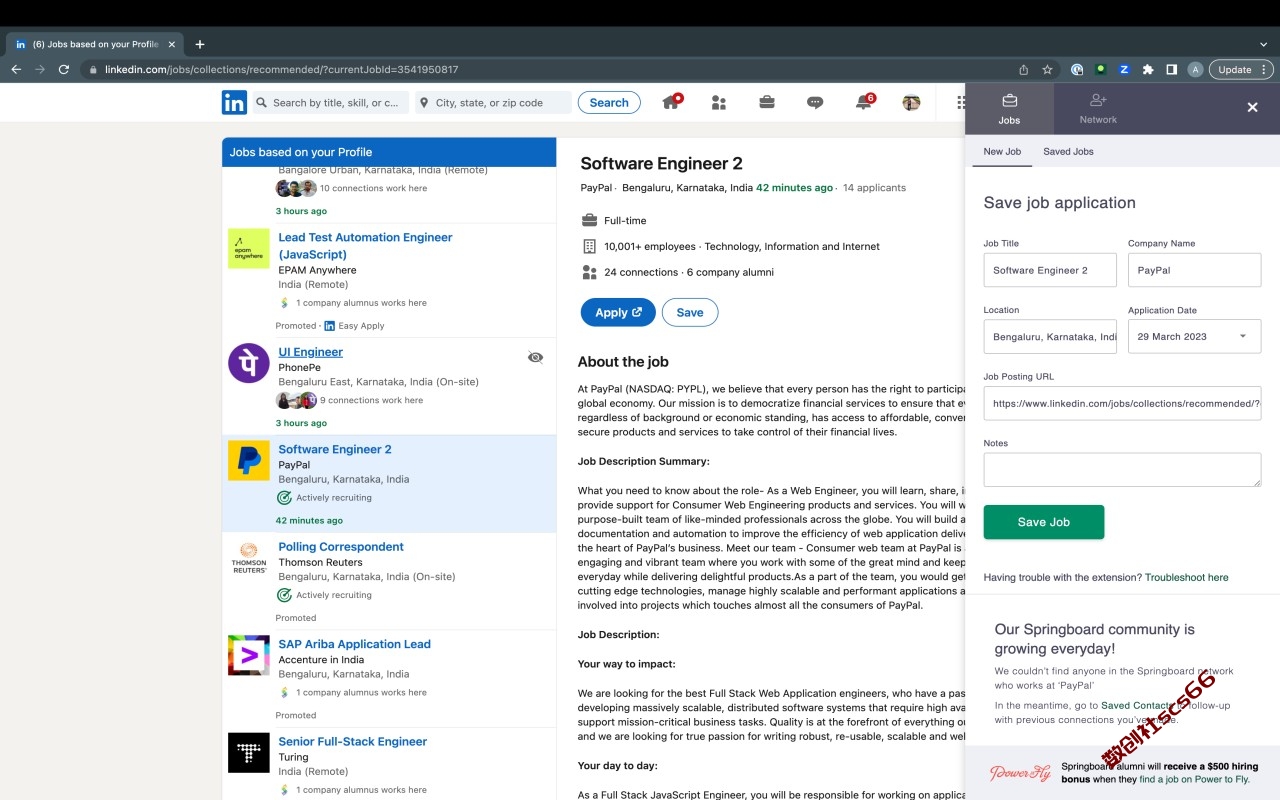Open the profile avatar menu
Viewport: 1280px width, 800px height.
coord(911,102)
